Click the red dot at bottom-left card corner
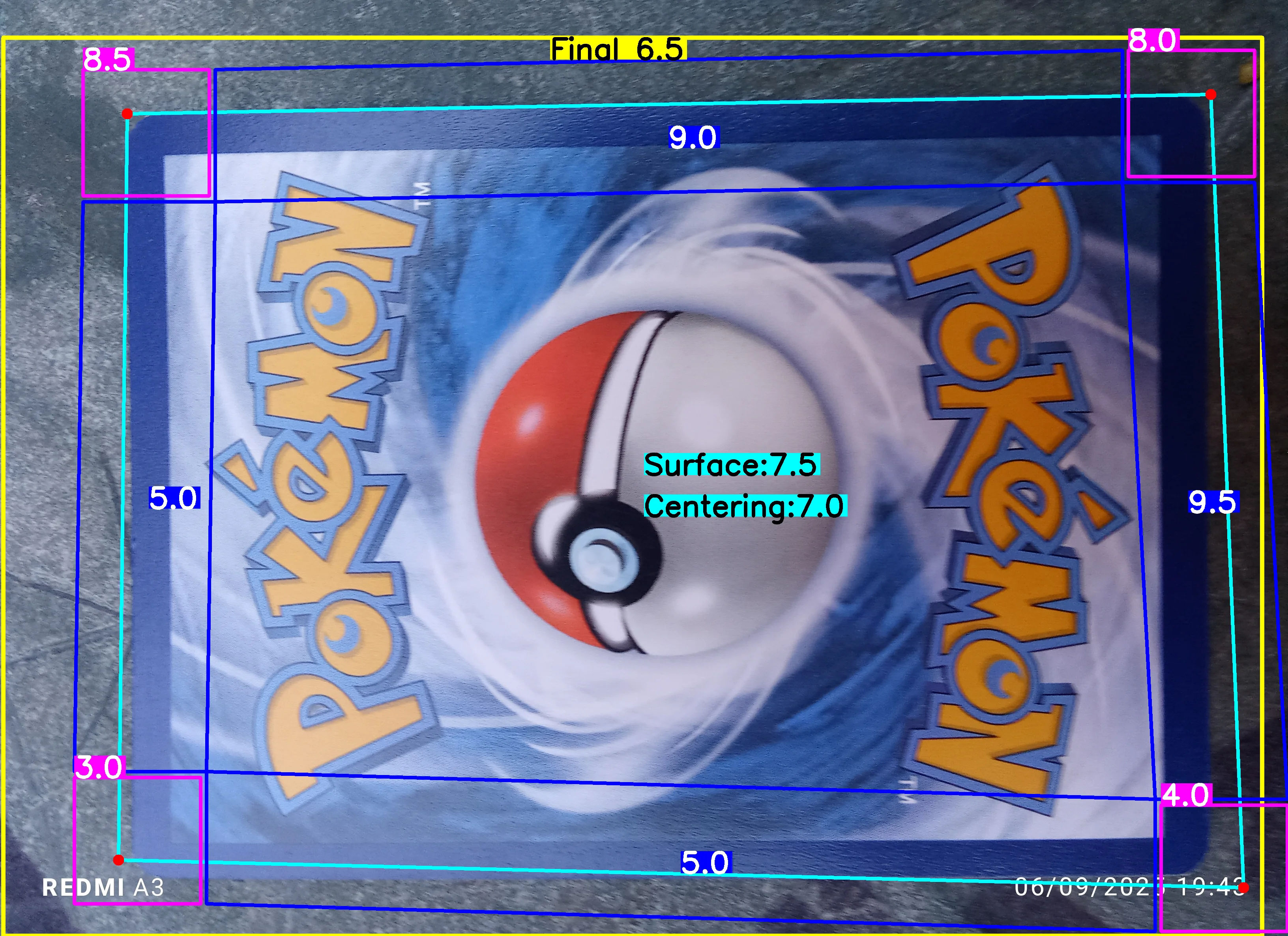This screenshot has width=1288, height=936. pos(119,860)
